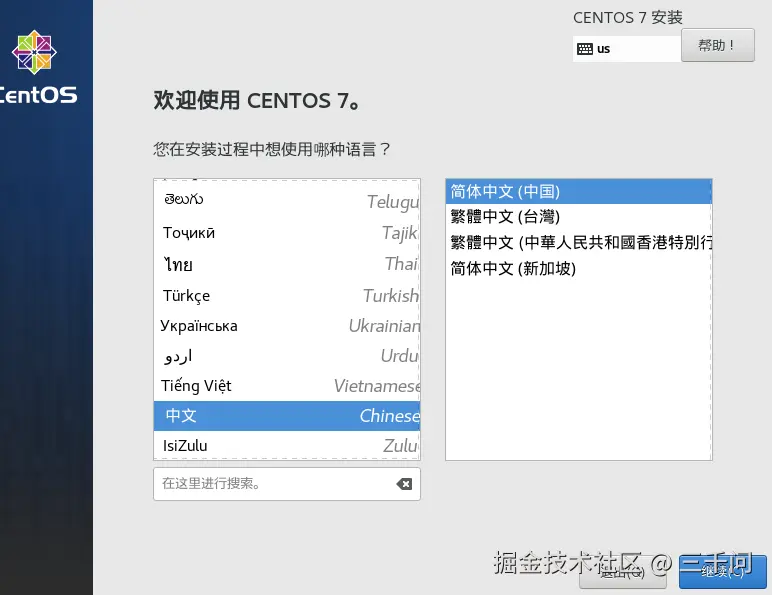Select Telugu in the language list
772x595 pixels.
click(287, 200)
